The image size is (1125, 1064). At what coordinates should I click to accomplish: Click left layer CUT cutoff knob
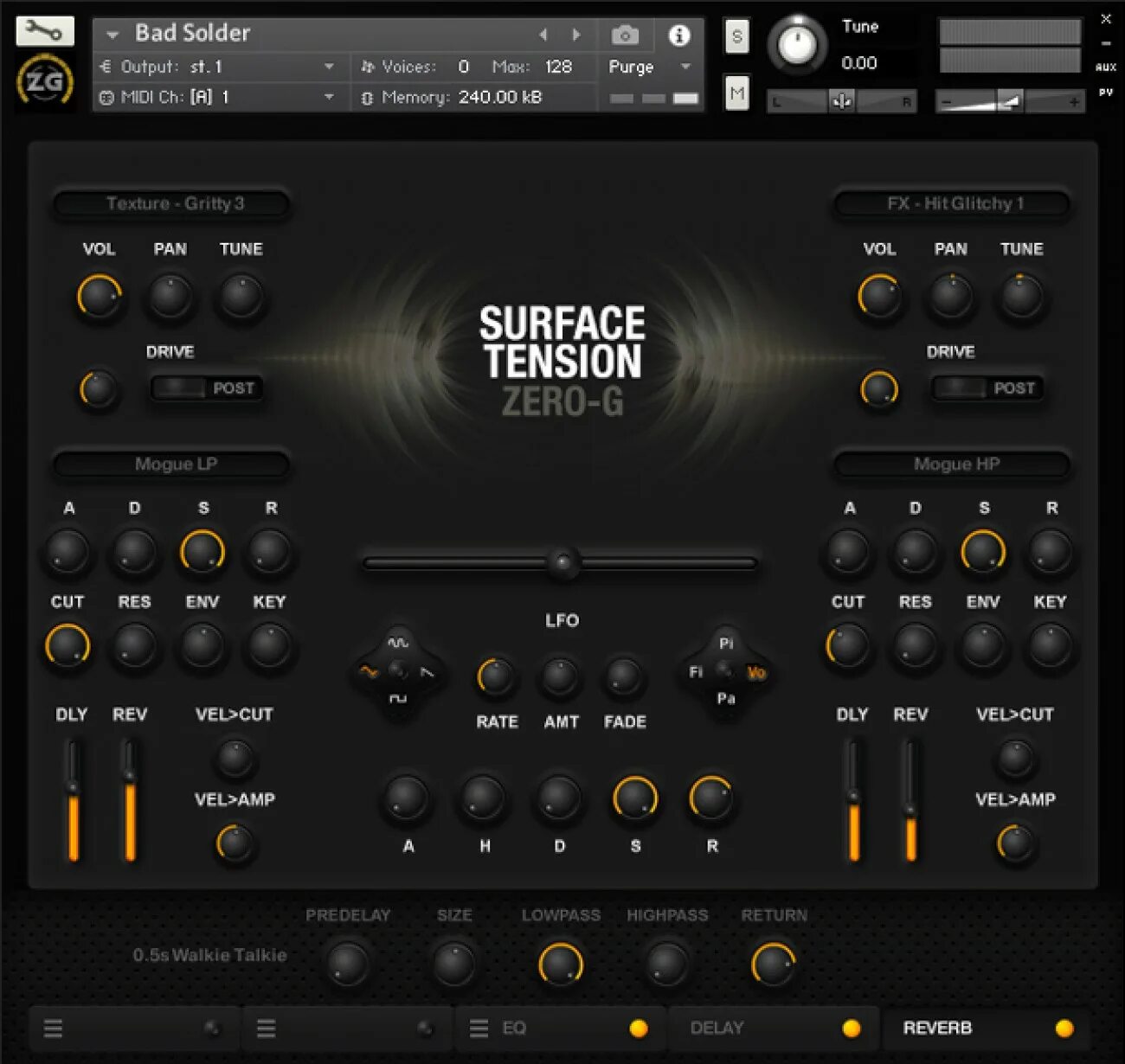pyautogui.click(x=67, y=645)
